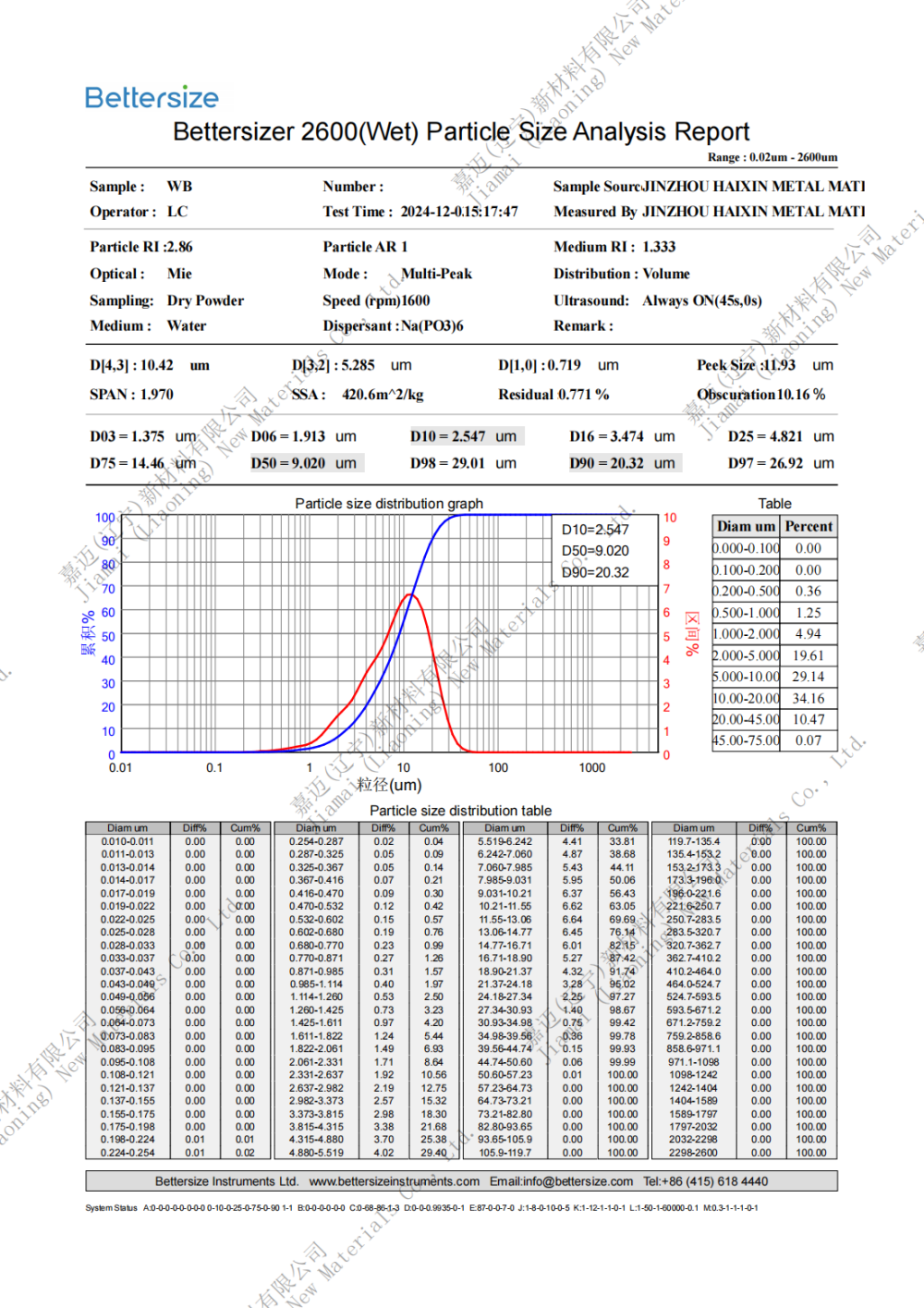Viewport: 924px width, 1308px height.
Task: Click the '1000' tick on the x-axis
Action: point(592,768)
